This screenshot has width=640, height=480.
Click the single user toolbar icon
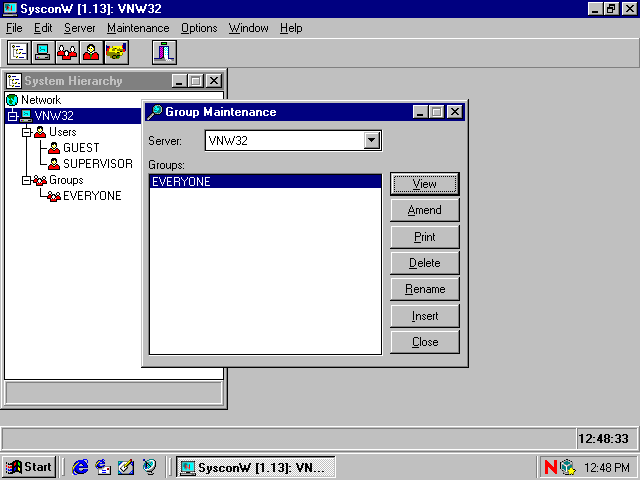pos(92,52)
